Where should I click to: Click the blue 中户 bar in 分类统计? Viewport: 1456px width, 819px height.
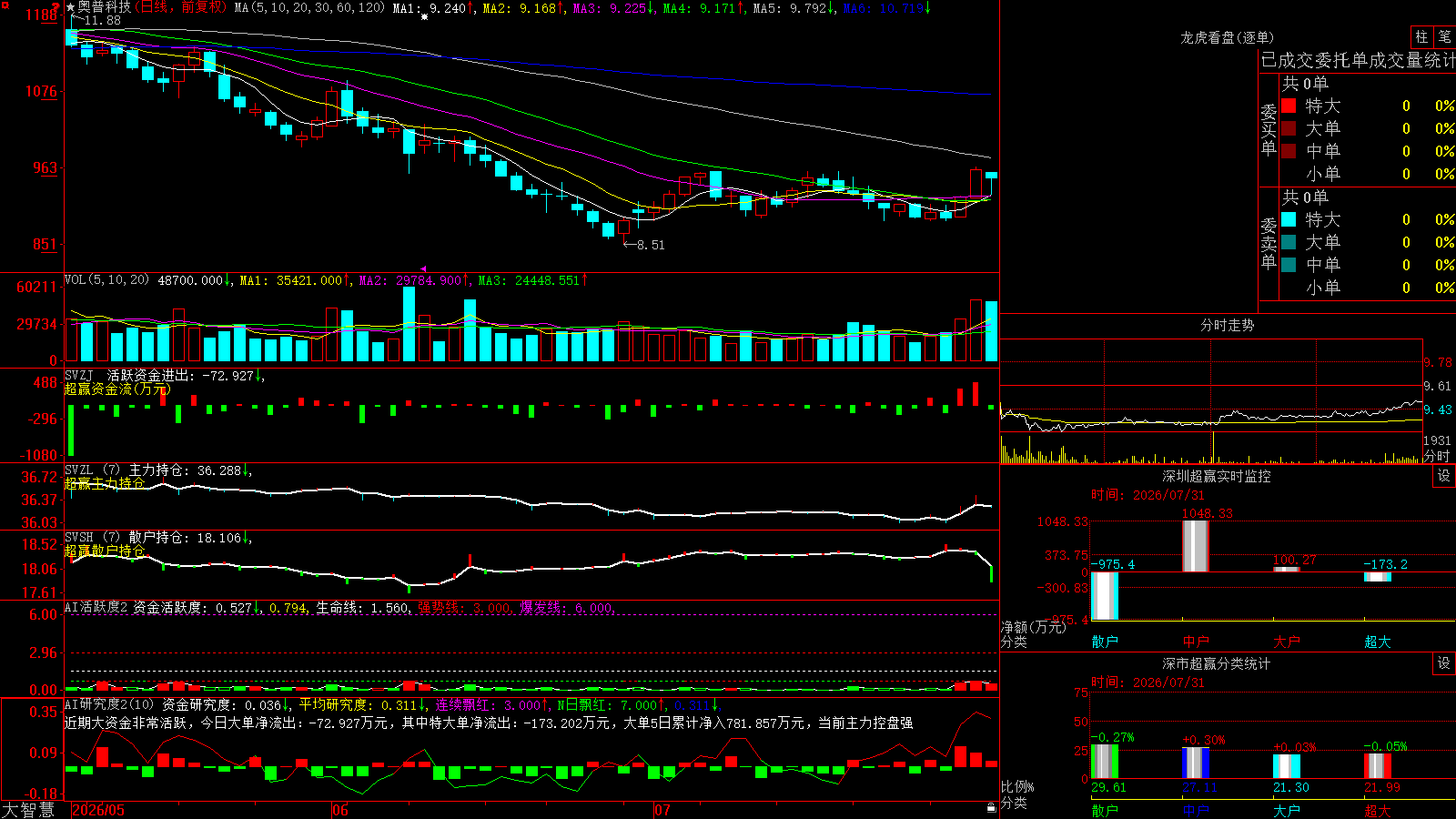tap(1196, 763)
